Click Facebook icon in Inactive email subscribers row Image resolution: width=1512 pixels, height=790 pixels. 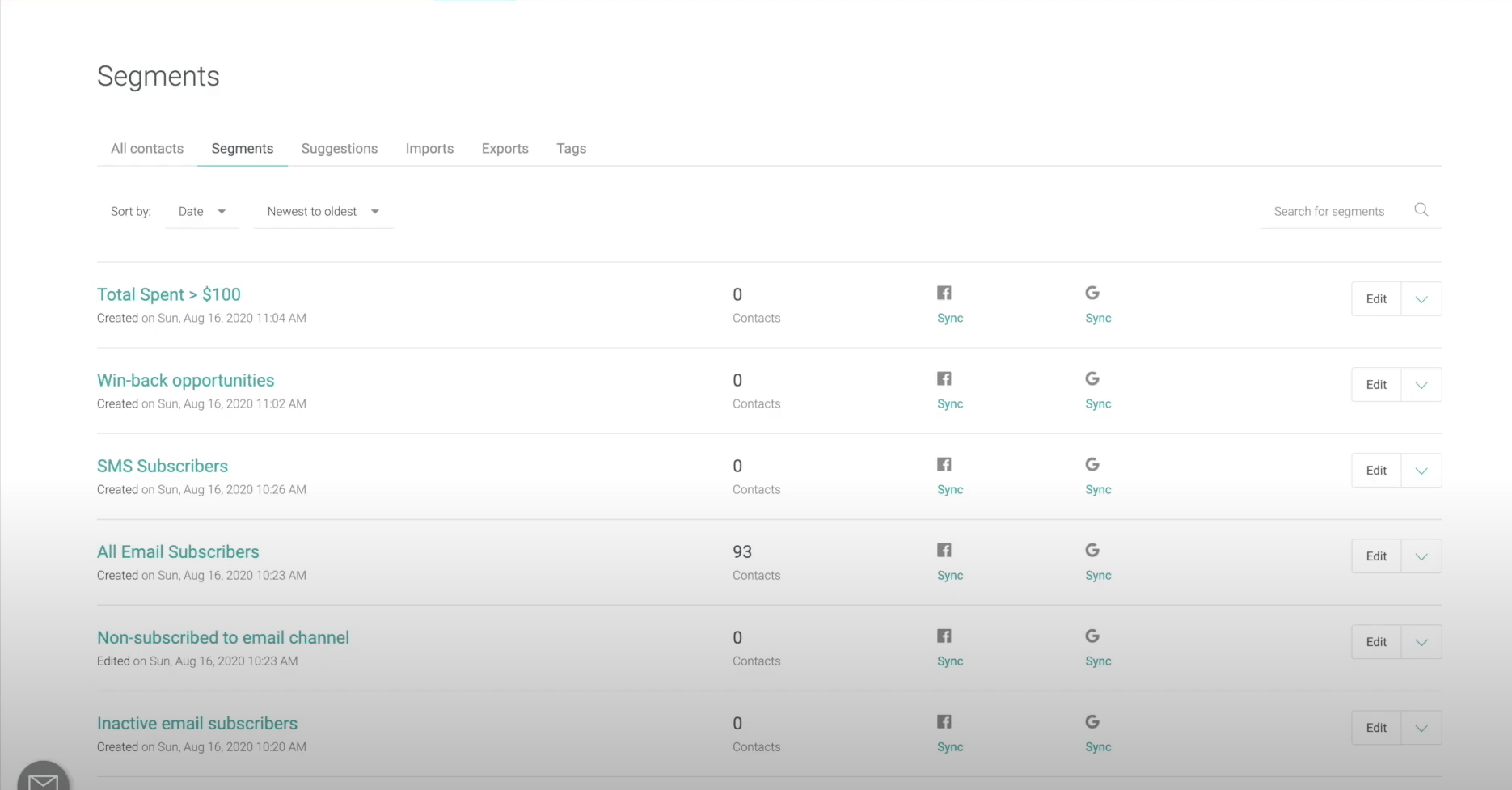point(944,721)
